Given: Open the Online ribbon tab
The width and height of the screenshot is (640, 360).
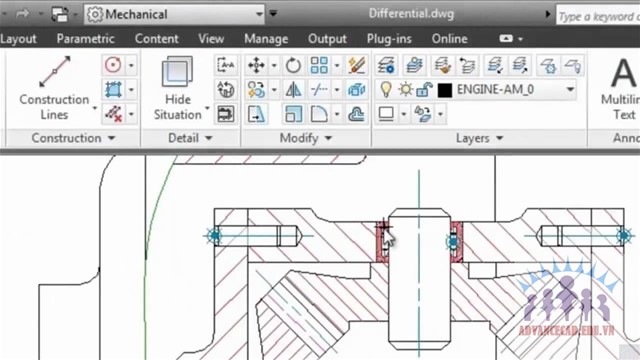Looking at the screenshot, I should click(449, 39).
